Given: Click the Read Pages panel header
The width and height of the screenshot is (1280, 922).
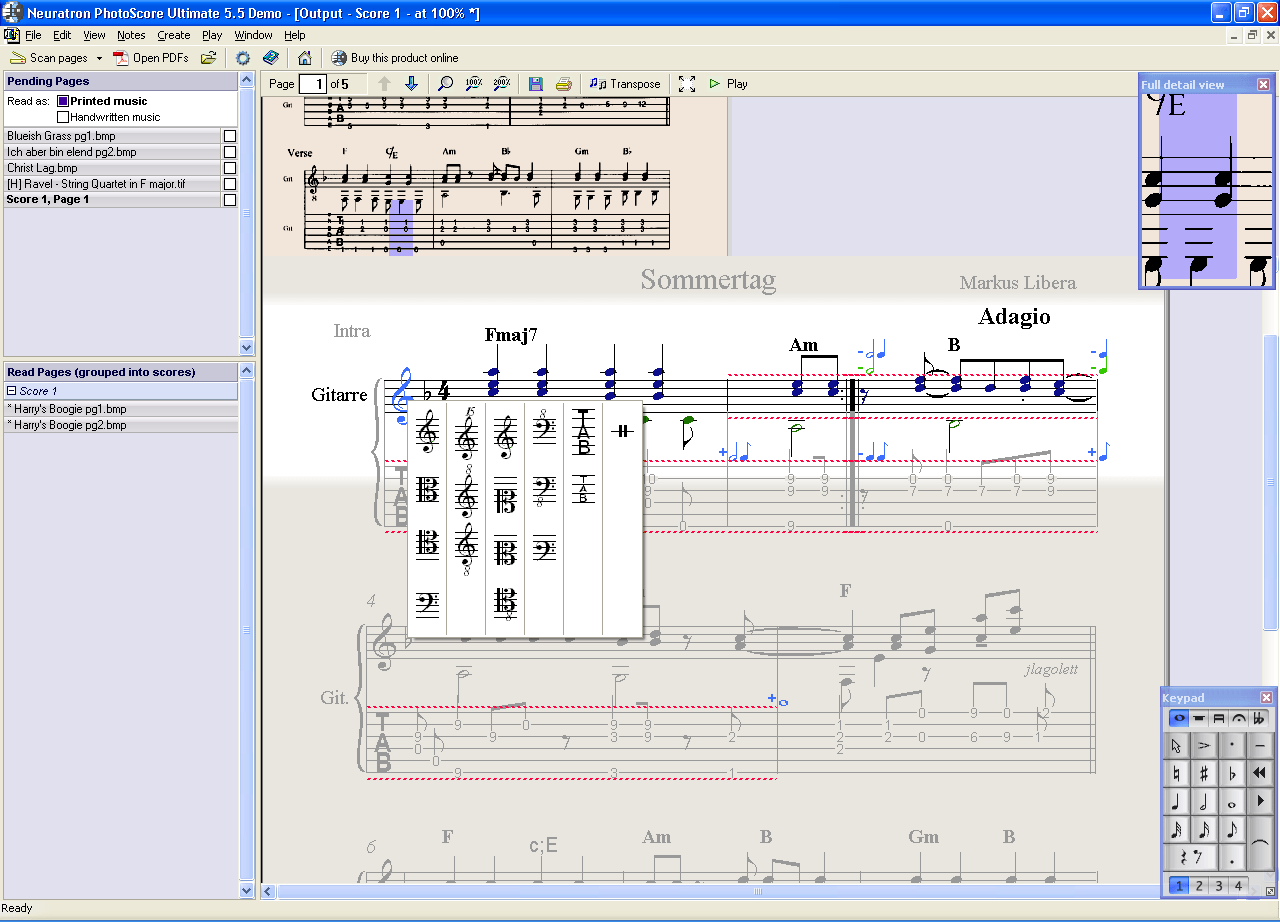Looking at the screenshot, I should [121, 372].
